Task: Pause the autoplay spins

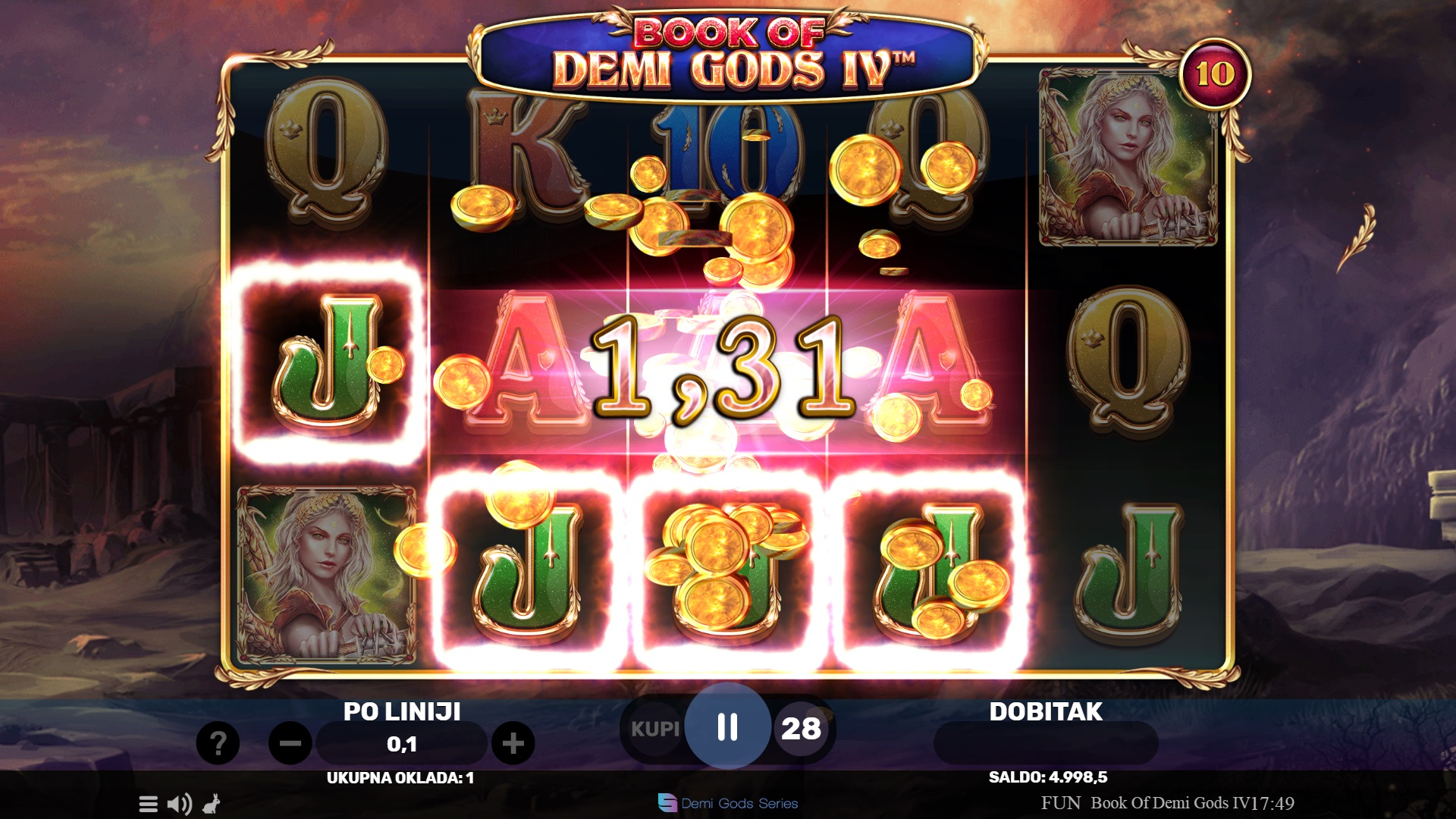Action: point(727,726)
